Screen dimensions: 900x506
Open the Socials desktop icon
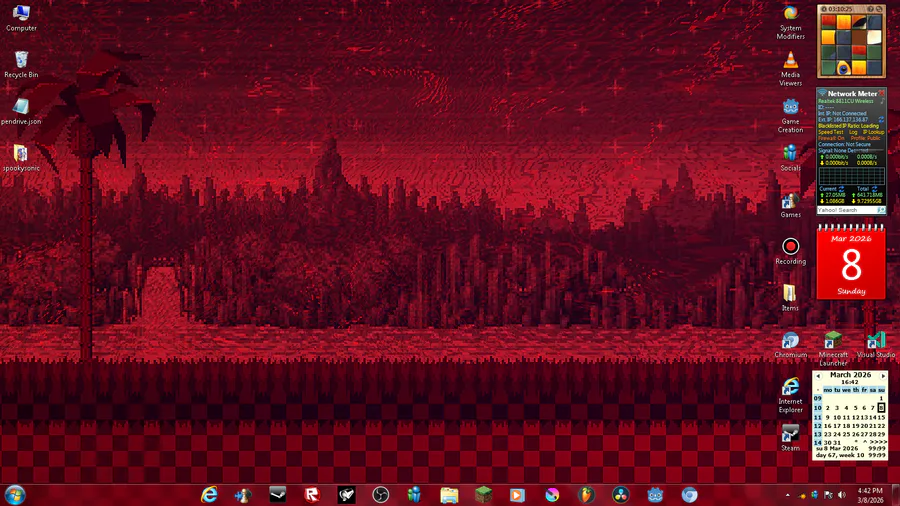pyautogui.click(x=790, y=158)
